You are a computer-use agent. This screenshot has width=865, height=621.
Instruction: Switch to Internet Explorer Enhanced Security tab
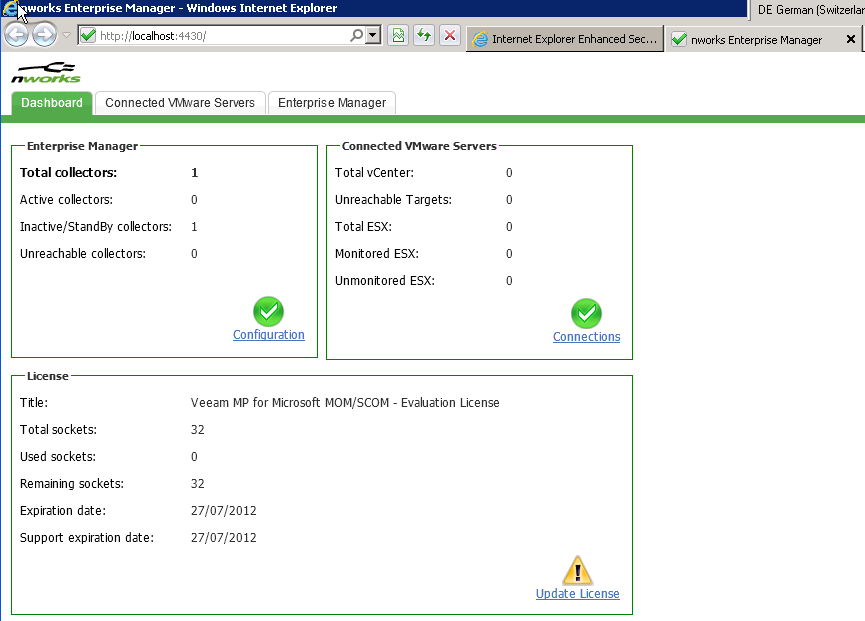[565, 39]
